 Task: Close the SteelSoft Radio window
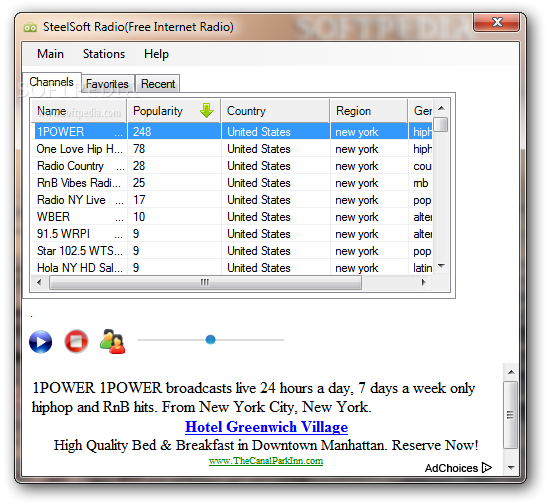click(497, 22)
